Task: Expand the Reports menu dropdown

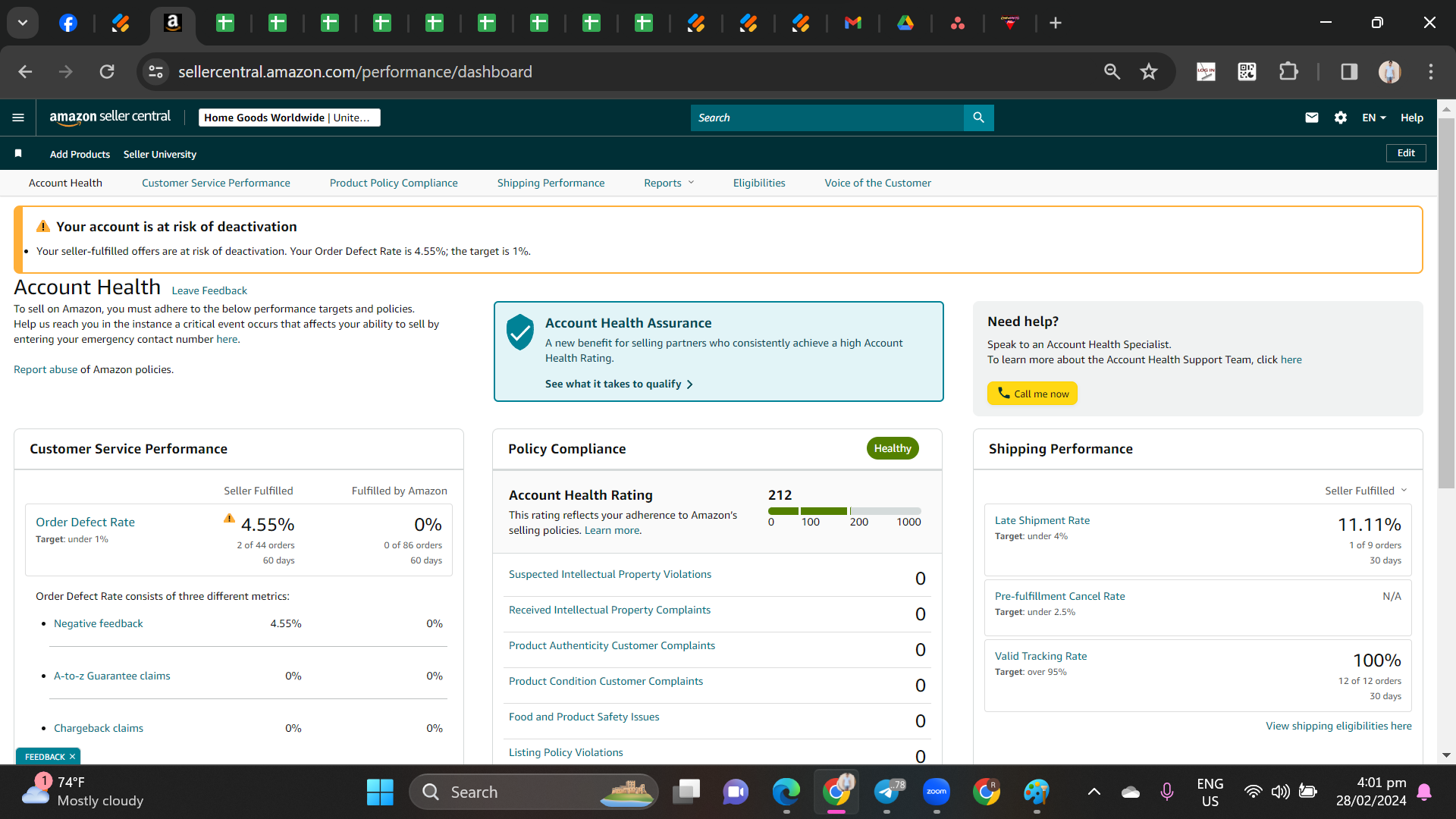Action: click(x=669, y=183)
